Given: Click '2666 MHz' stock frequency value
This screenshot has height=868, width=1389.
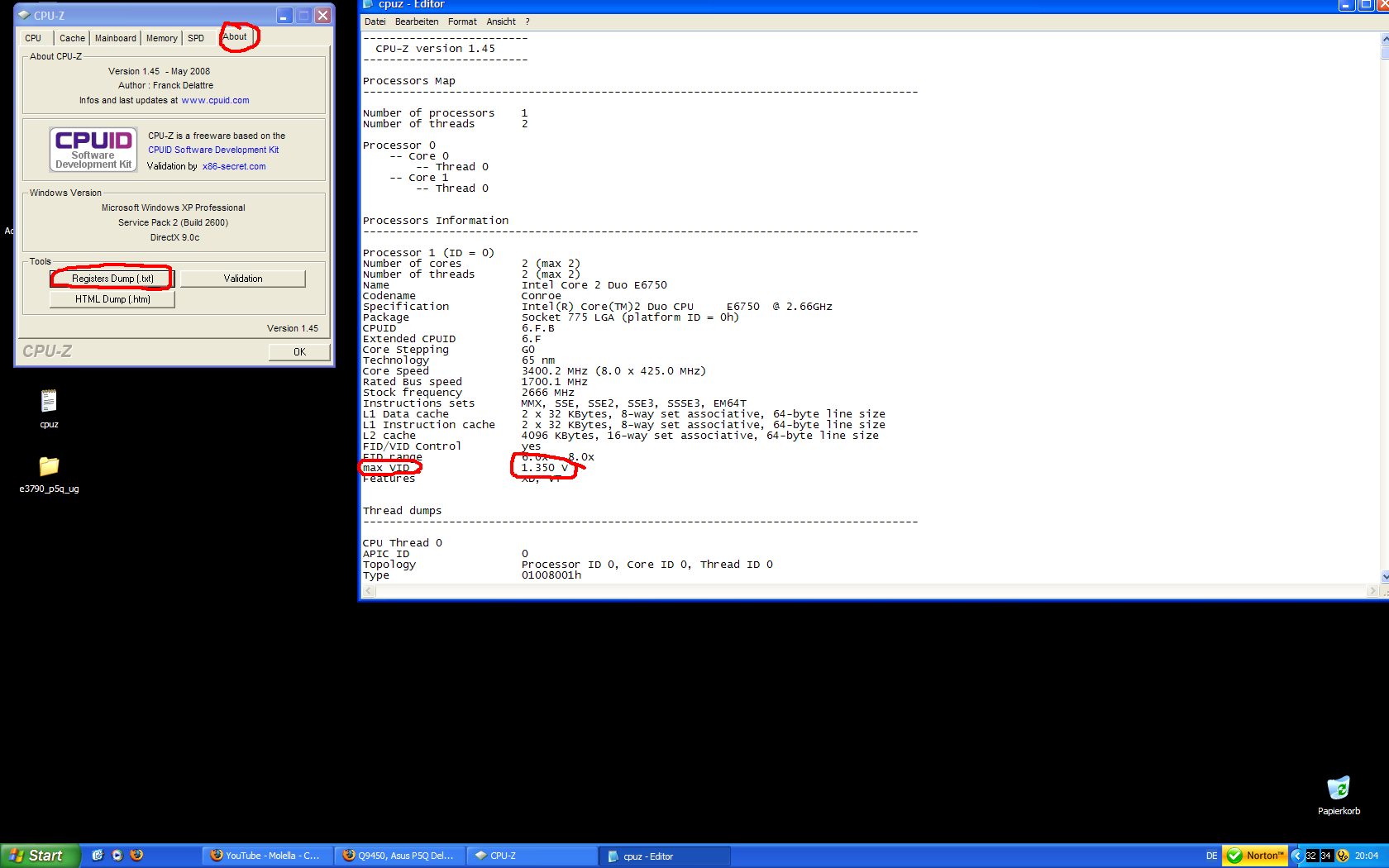Looking at the screenshot, I should click(x=548, y=393).
